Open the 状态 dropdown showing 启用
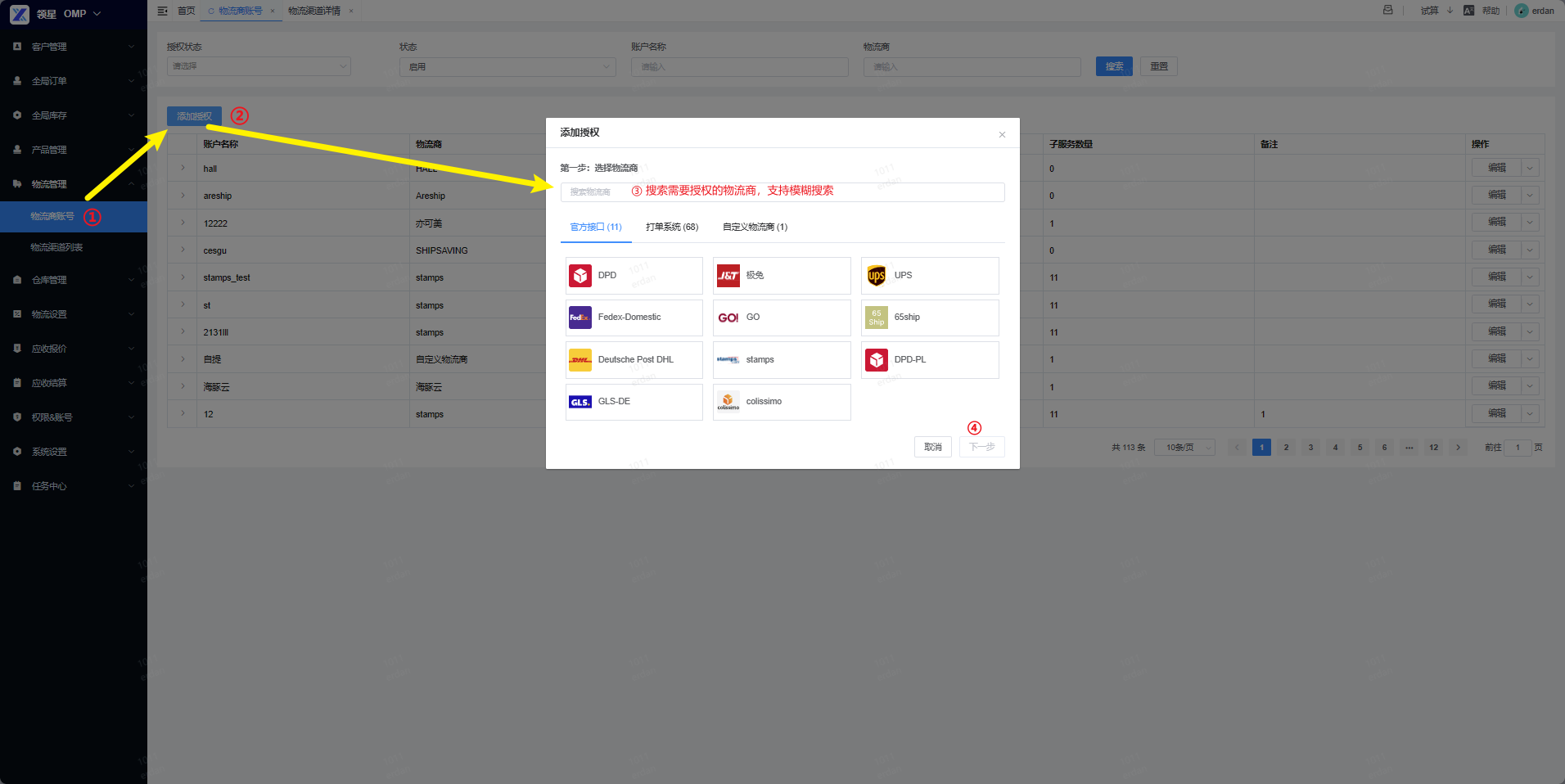This screenshot has height=784, width=1565. (507, 66)
